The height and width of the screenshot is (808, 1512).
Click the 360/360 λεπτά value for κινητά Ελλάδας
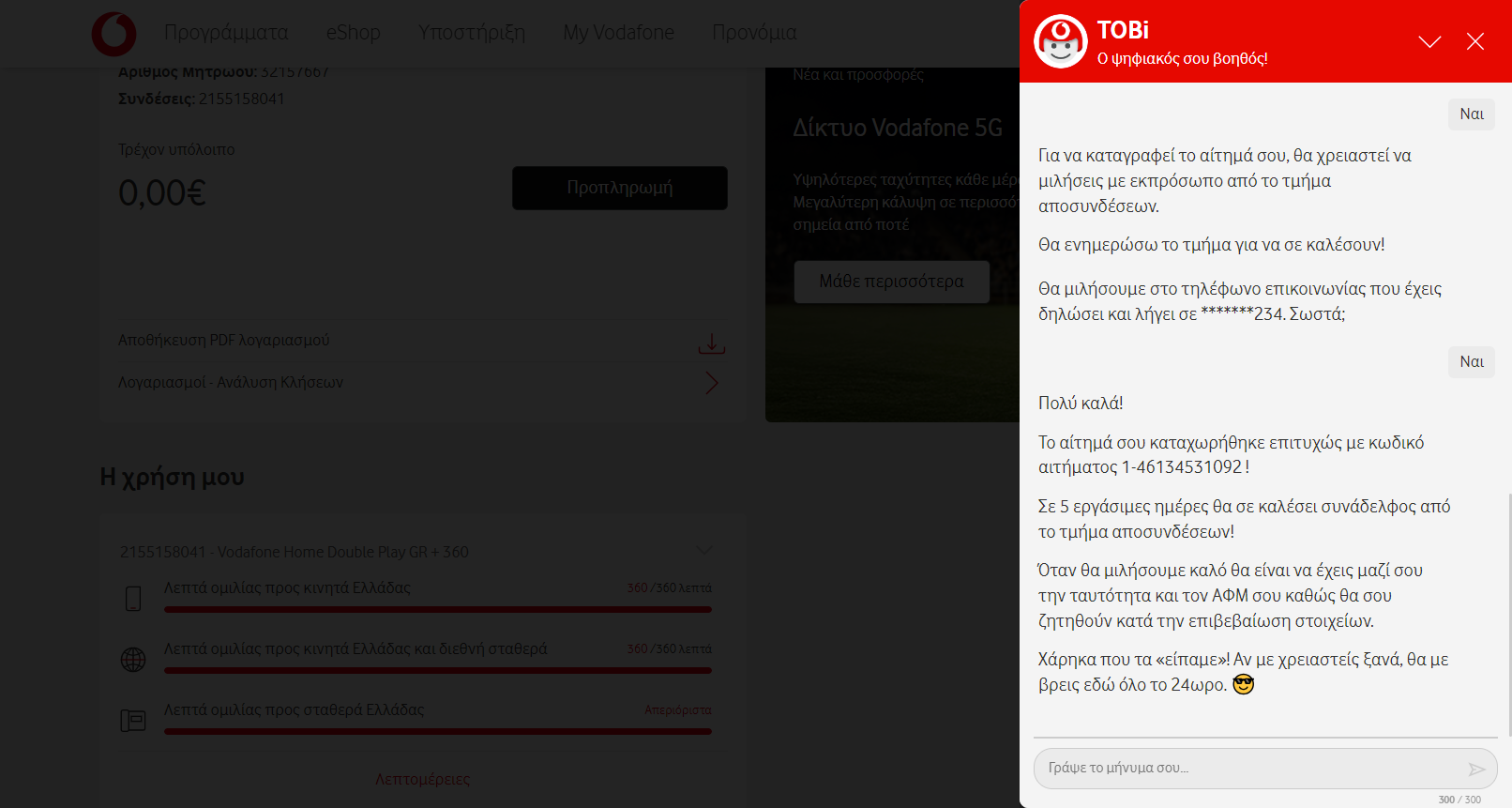(670, 587)
